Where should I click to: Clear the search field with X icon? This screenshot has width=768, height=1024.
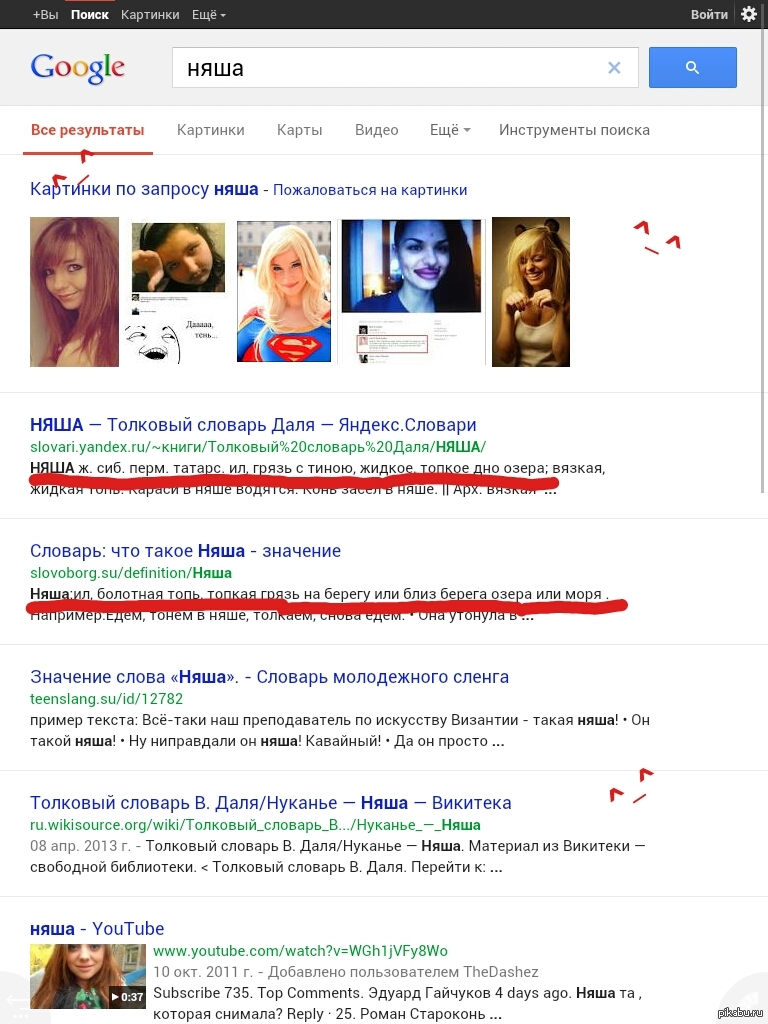[614, 68]
